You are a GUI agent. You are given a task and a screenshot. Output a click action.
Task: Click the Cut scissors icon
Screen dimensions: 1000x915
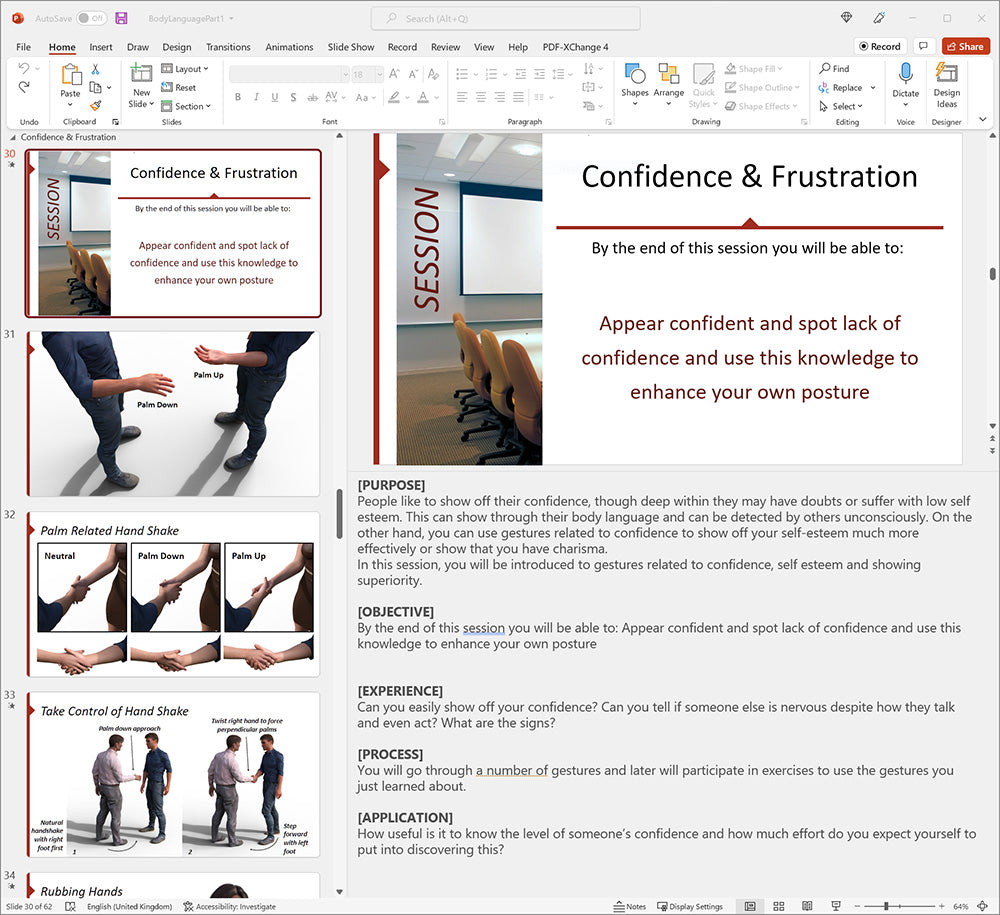click(x=95, y=69)
